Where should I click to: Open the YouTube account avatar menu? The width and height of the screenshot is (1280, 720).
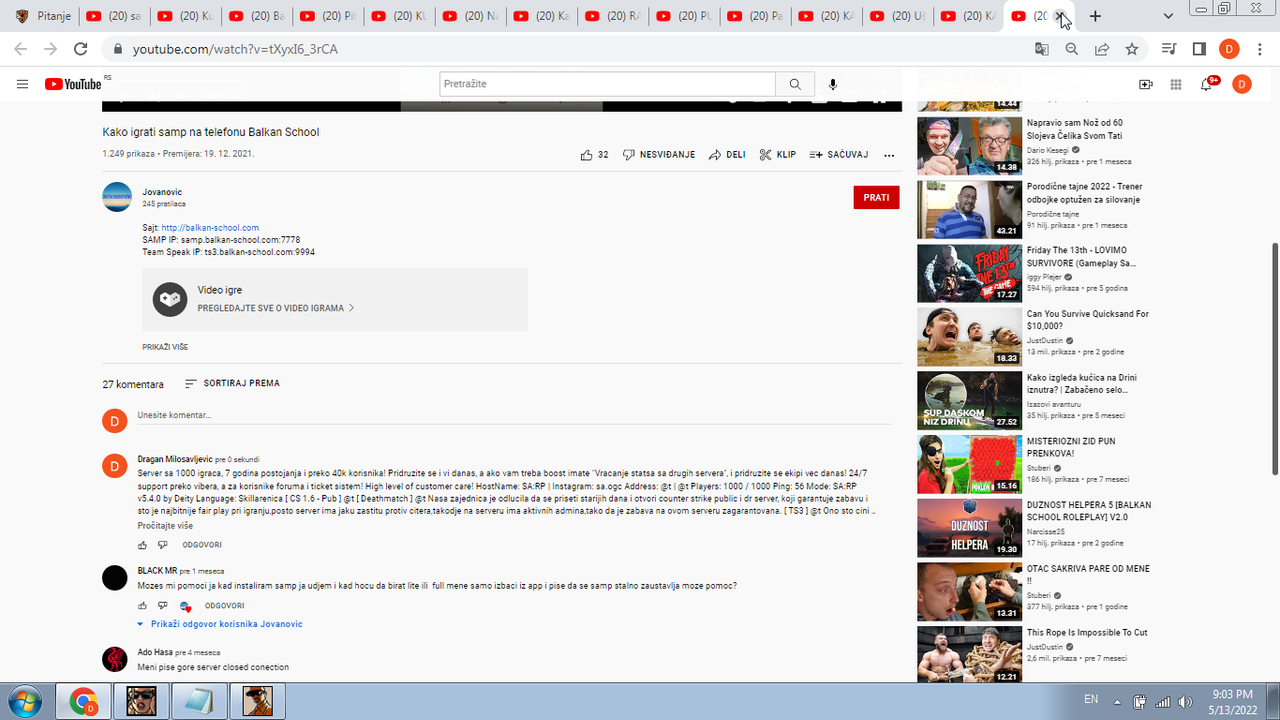tap(1241, 84)
